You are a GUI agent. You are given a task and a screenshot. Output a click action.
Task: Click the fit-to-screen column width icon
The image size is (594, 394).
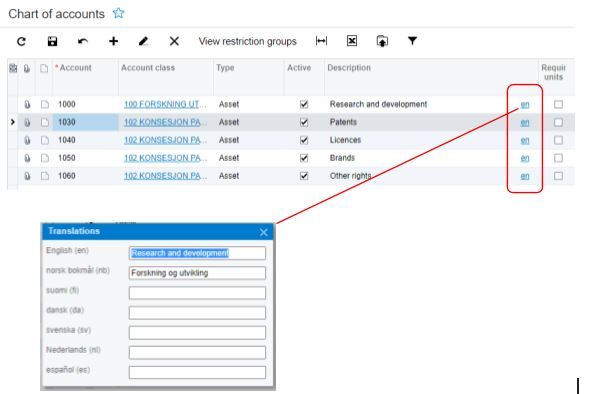[x=321, y=41]
